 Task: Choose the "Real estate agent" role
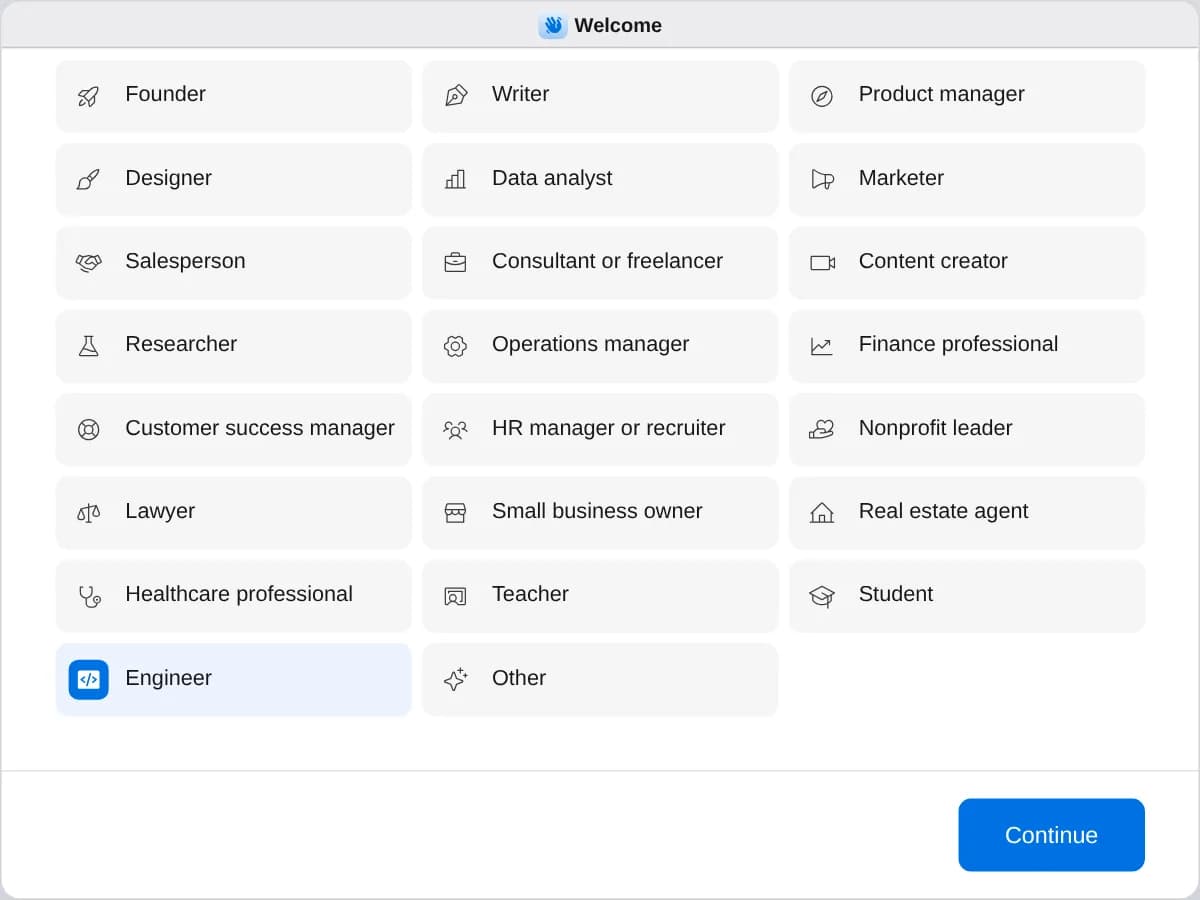[967, 513]
